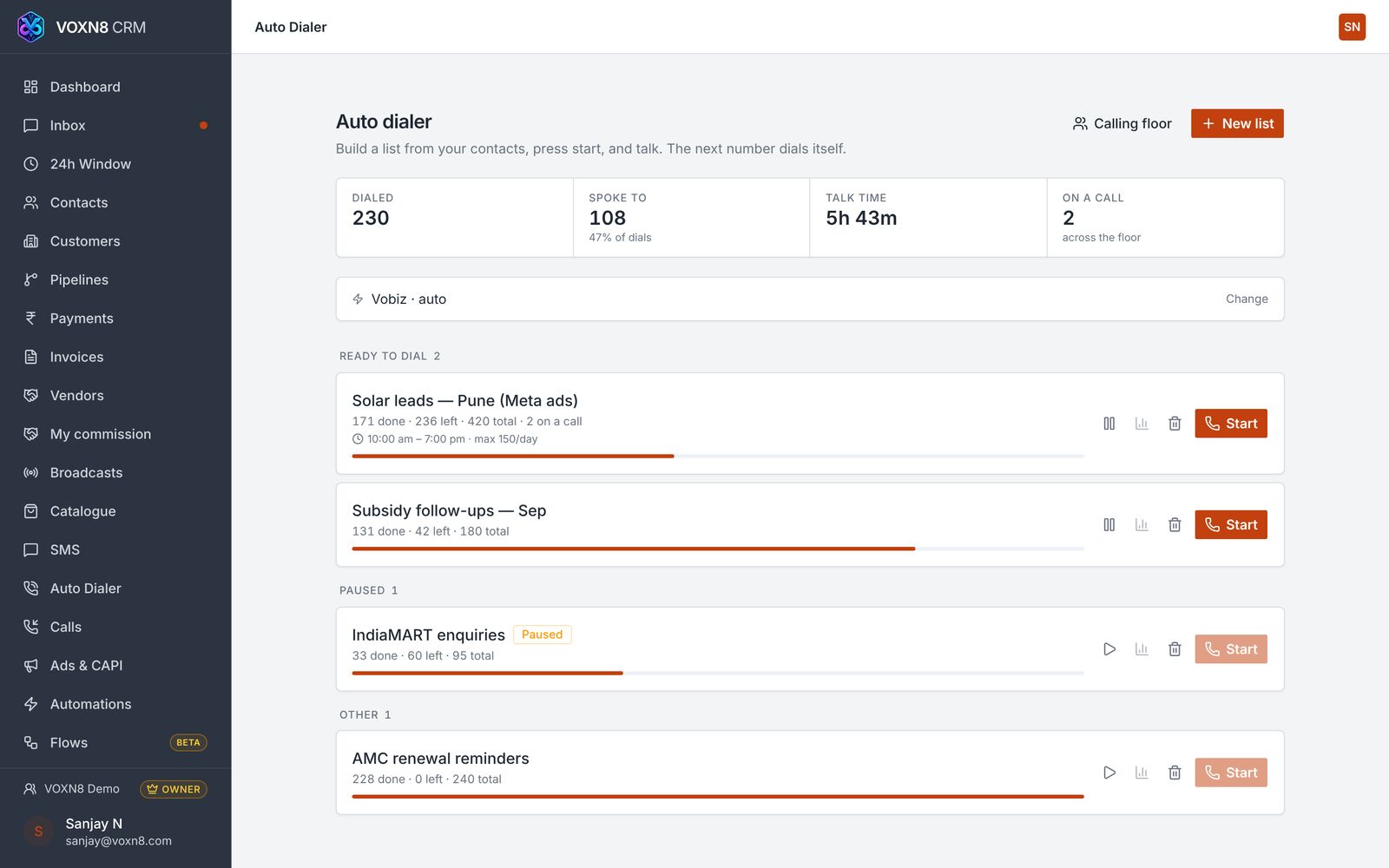Click Start on AMC renewal reminders
1389x868 pixels.
point(1230,773)
